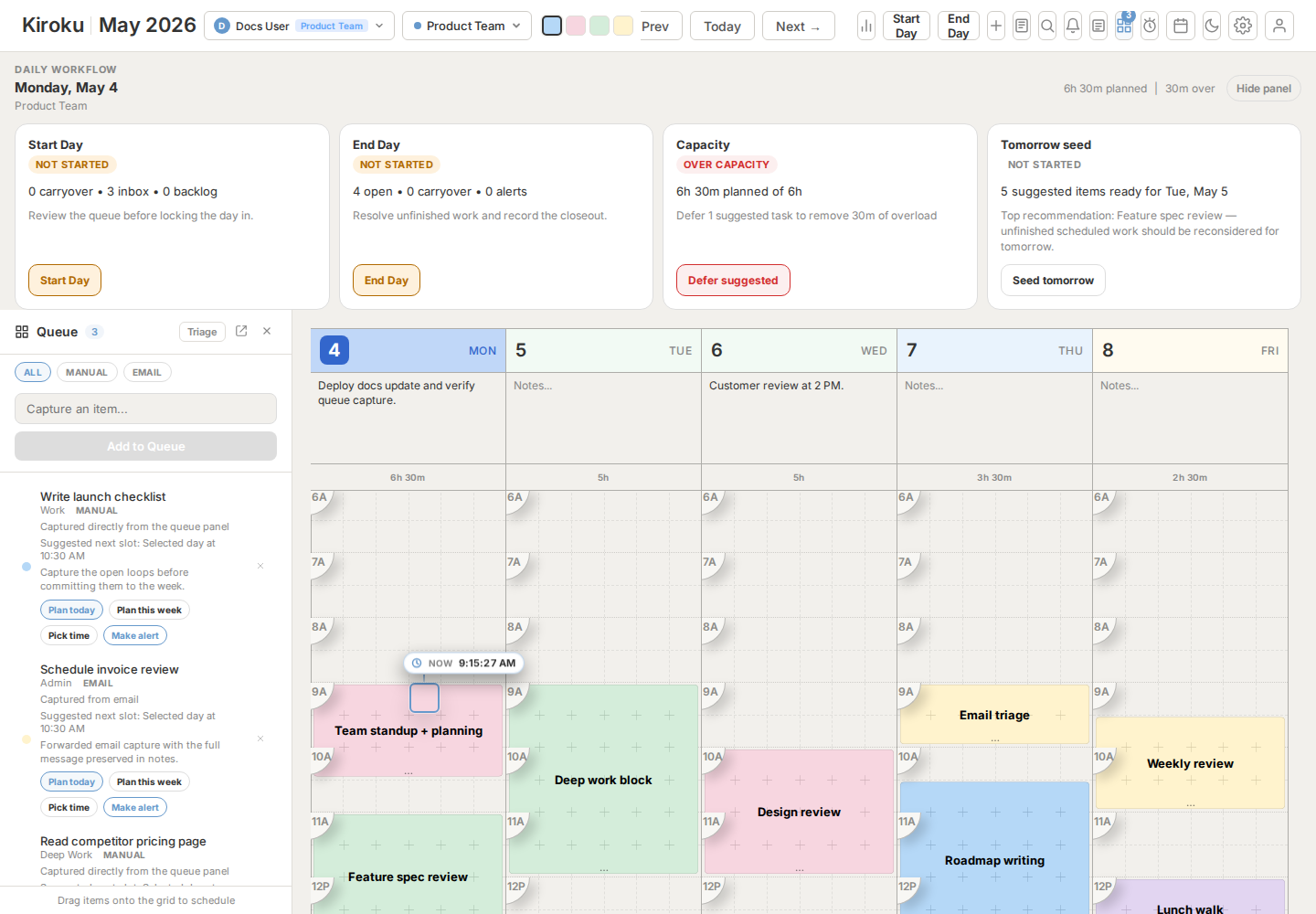1316x914 pixels.
Task: Open the timer stopwatch icon
Action: [x=1150, y=26]
